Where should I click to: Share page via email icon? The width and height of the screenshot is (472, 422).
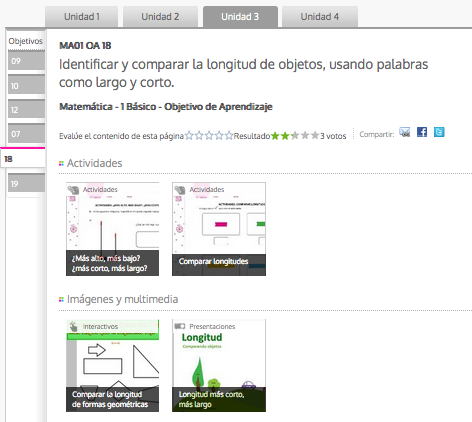point(405,132)
